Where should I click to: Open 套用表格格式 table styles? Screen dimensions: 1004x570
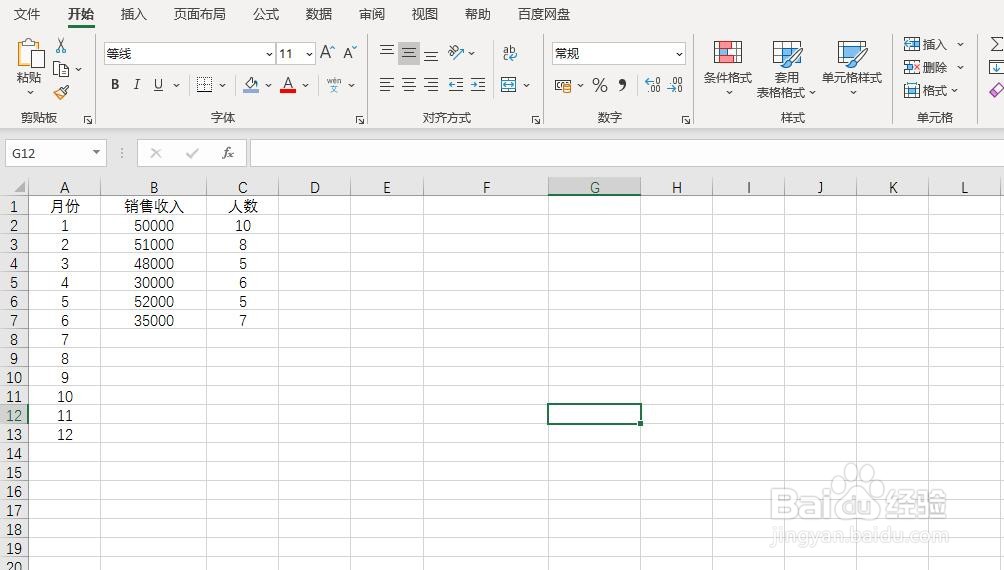point(786,69)
